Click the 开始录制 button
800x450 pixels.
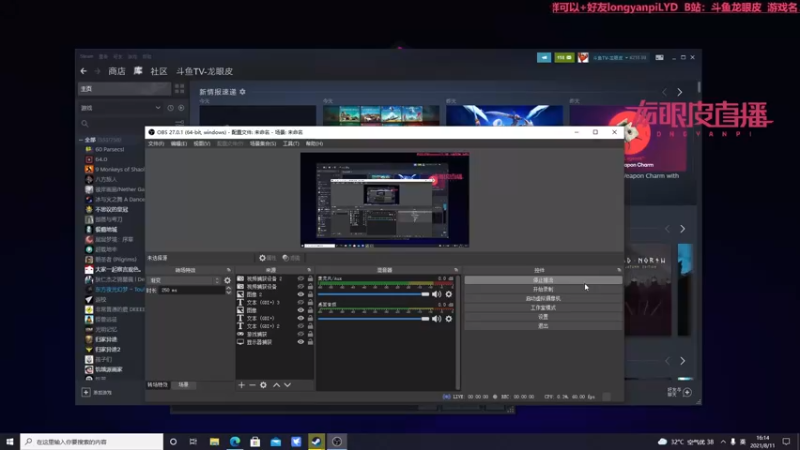coord(543,289)
